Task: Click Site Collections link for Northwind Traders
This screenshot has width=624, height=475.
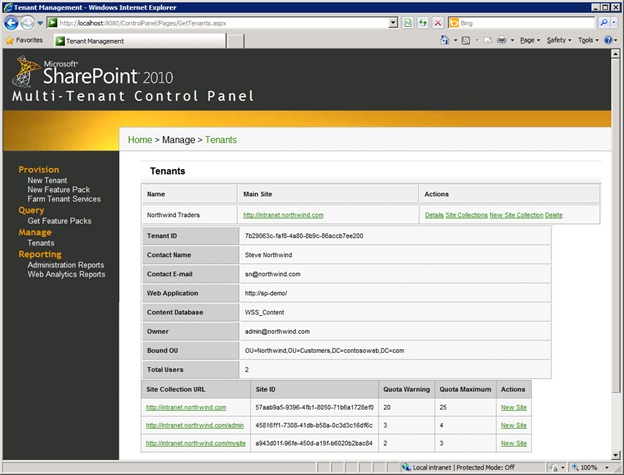Action: click(x=466, y=215)
